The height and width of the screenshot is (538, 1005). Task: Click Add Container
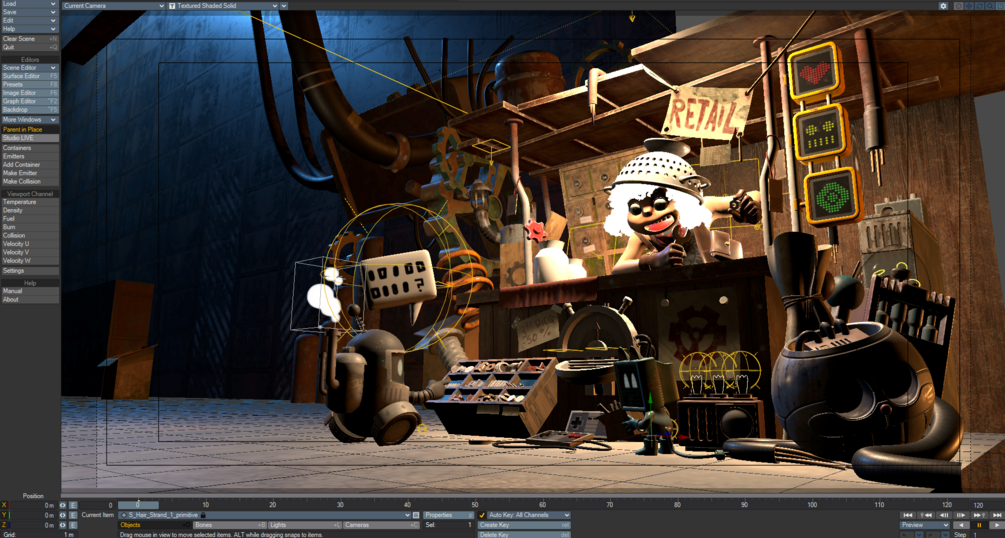(x=29, y=165)
